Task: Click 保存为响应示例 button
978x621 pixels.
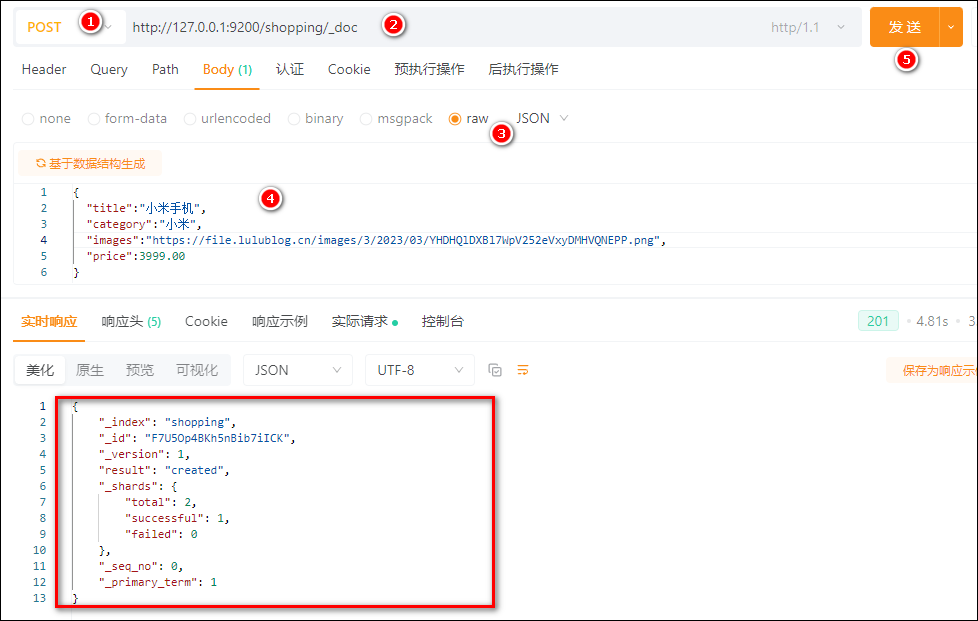Action: 932,370
